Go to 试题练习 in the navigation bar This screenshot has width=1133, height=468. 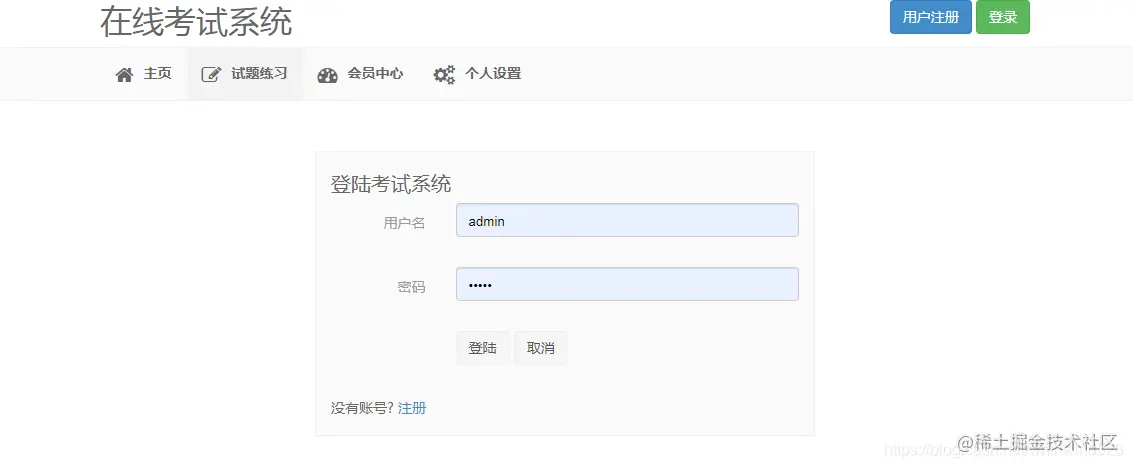tap(245, 74)
